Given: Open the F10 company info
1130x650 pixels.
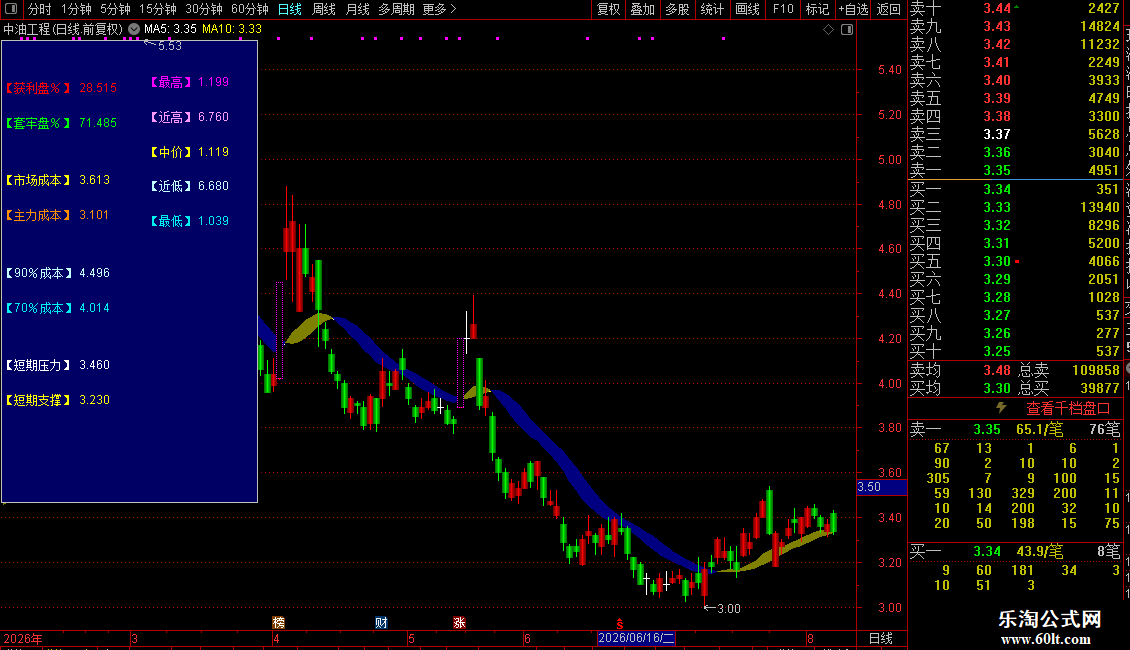Looking at the screenshot, I should (x=783, y=9).
